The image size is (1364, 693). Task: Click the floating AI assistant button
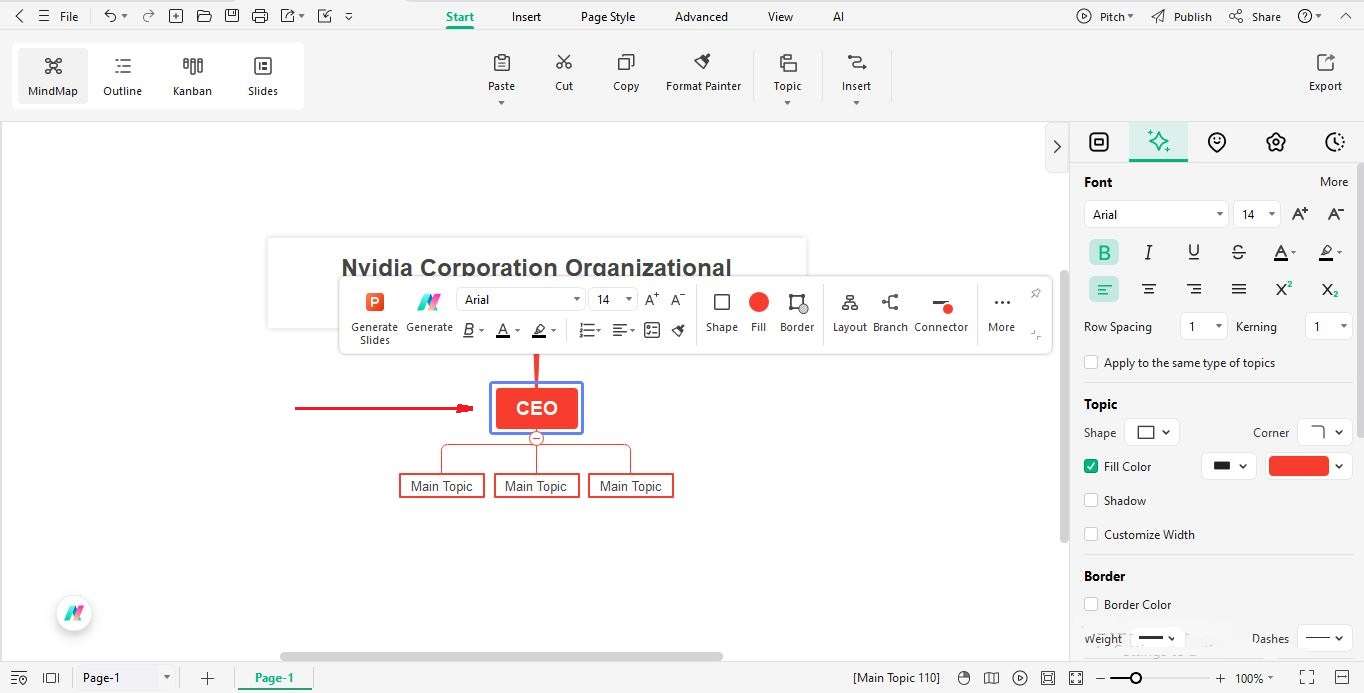click(x=74, y=613)
